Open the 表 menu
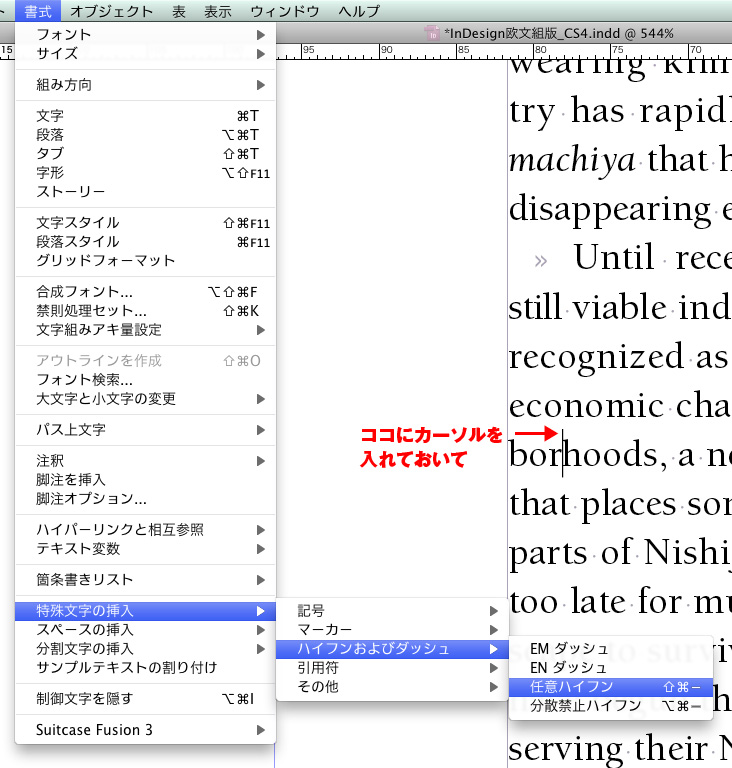Image resolution: width=732 pixels, height=768 pixels. tap(179, 11)
